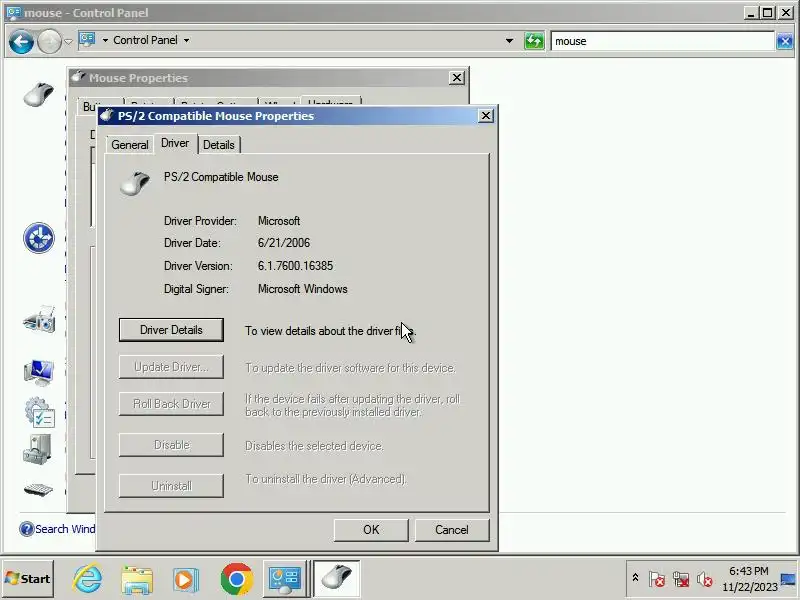Open the Details tab
The width and height of the screenshot is (800, 600).
click(219, 145)
